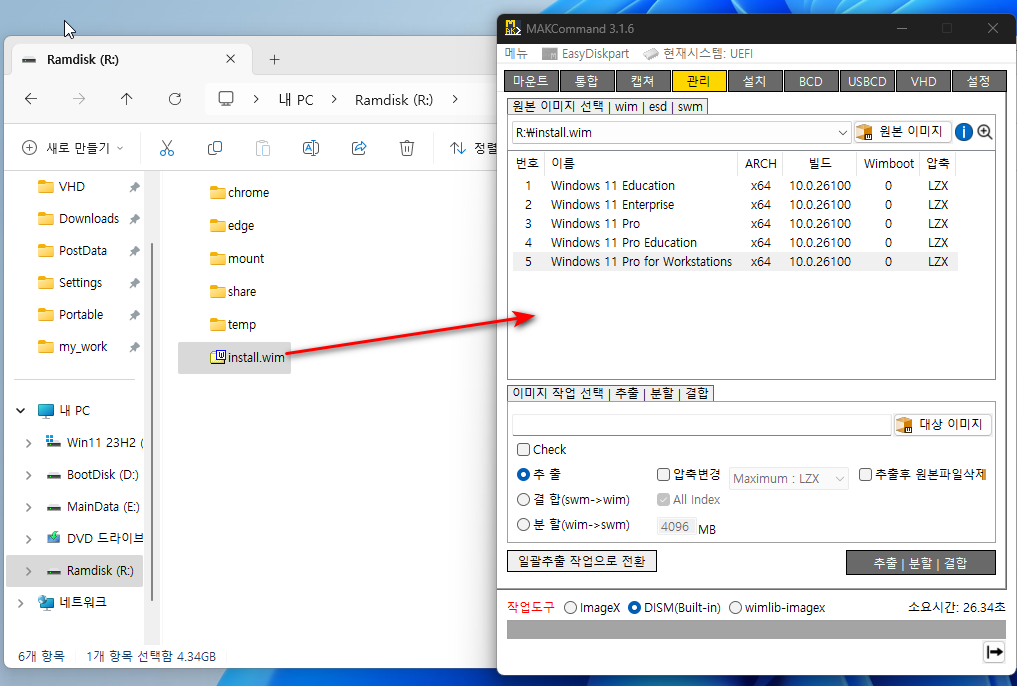The width and height of the screenshot is (1017, 686).
Task: Refresh the Ramdisk folder view
Action: point(174,99)
